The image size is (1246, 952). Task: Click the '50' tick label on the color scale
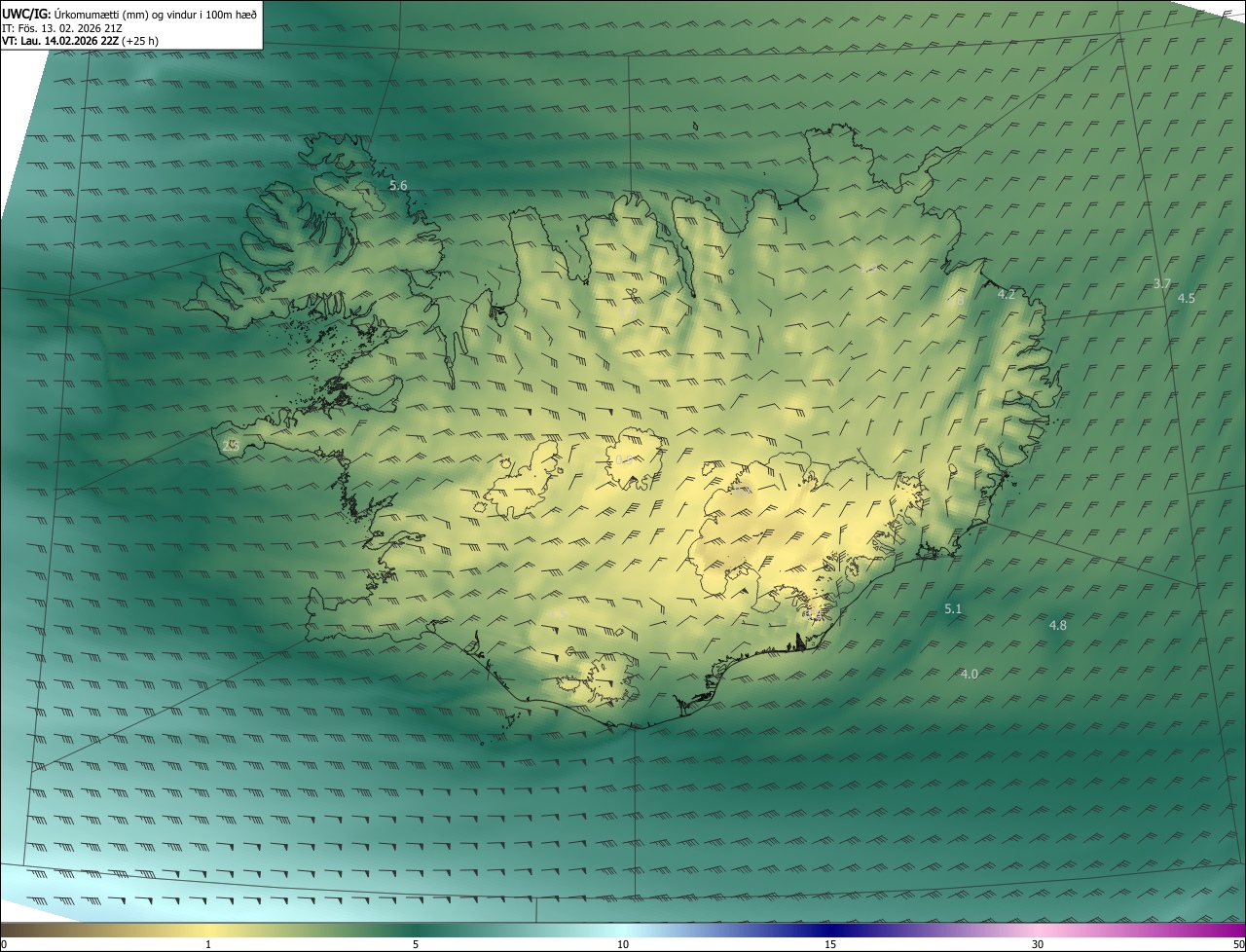click(x=1238, y=944)
